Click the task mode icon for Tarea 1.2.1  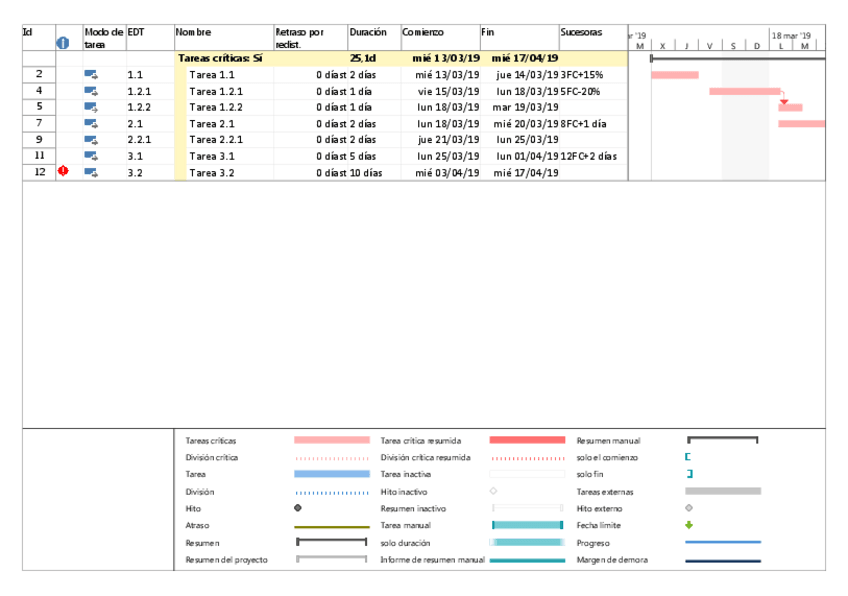pos(91,91)
